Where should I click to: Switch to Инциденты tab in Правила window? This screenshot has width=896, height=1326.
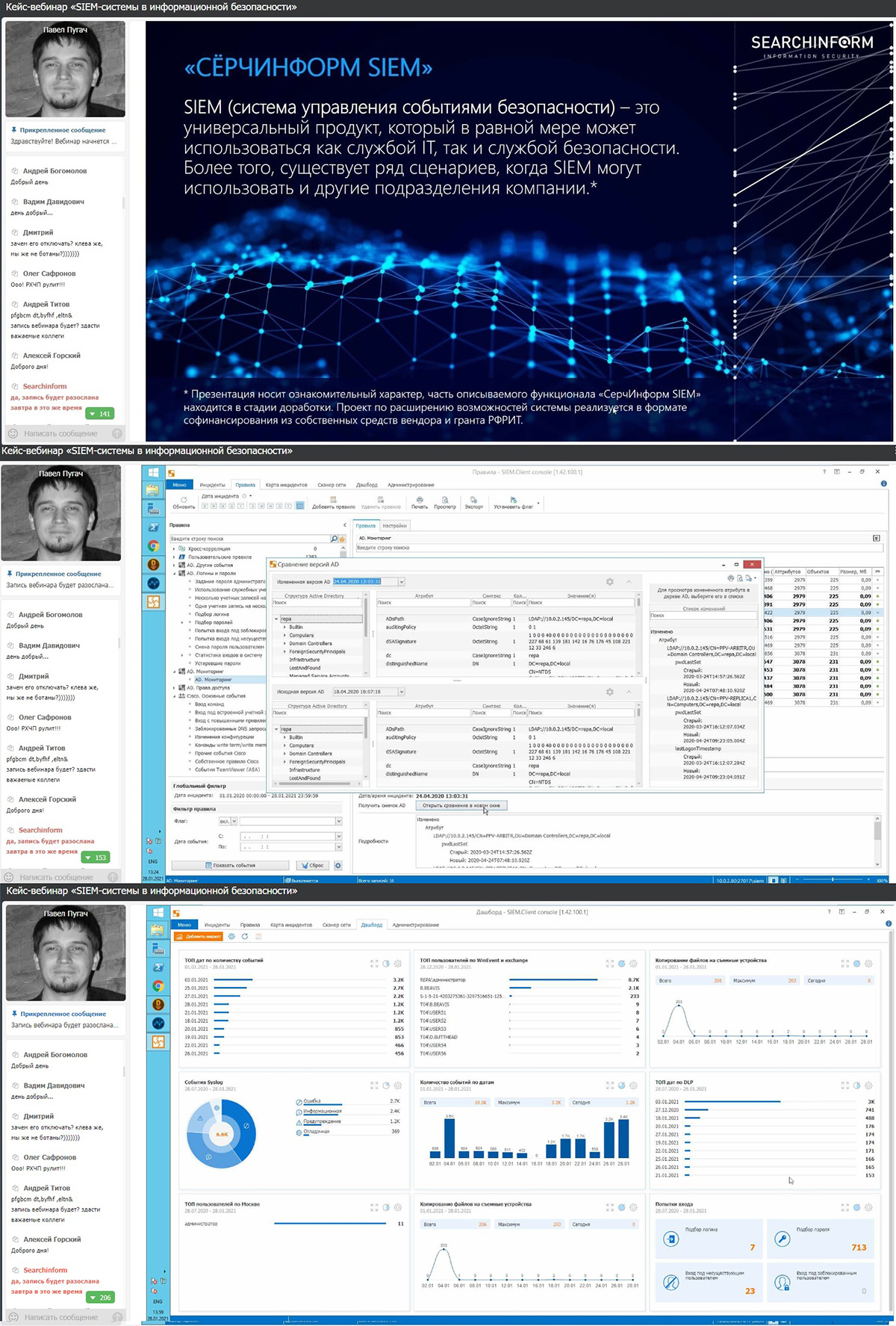(x=213, y=485)
